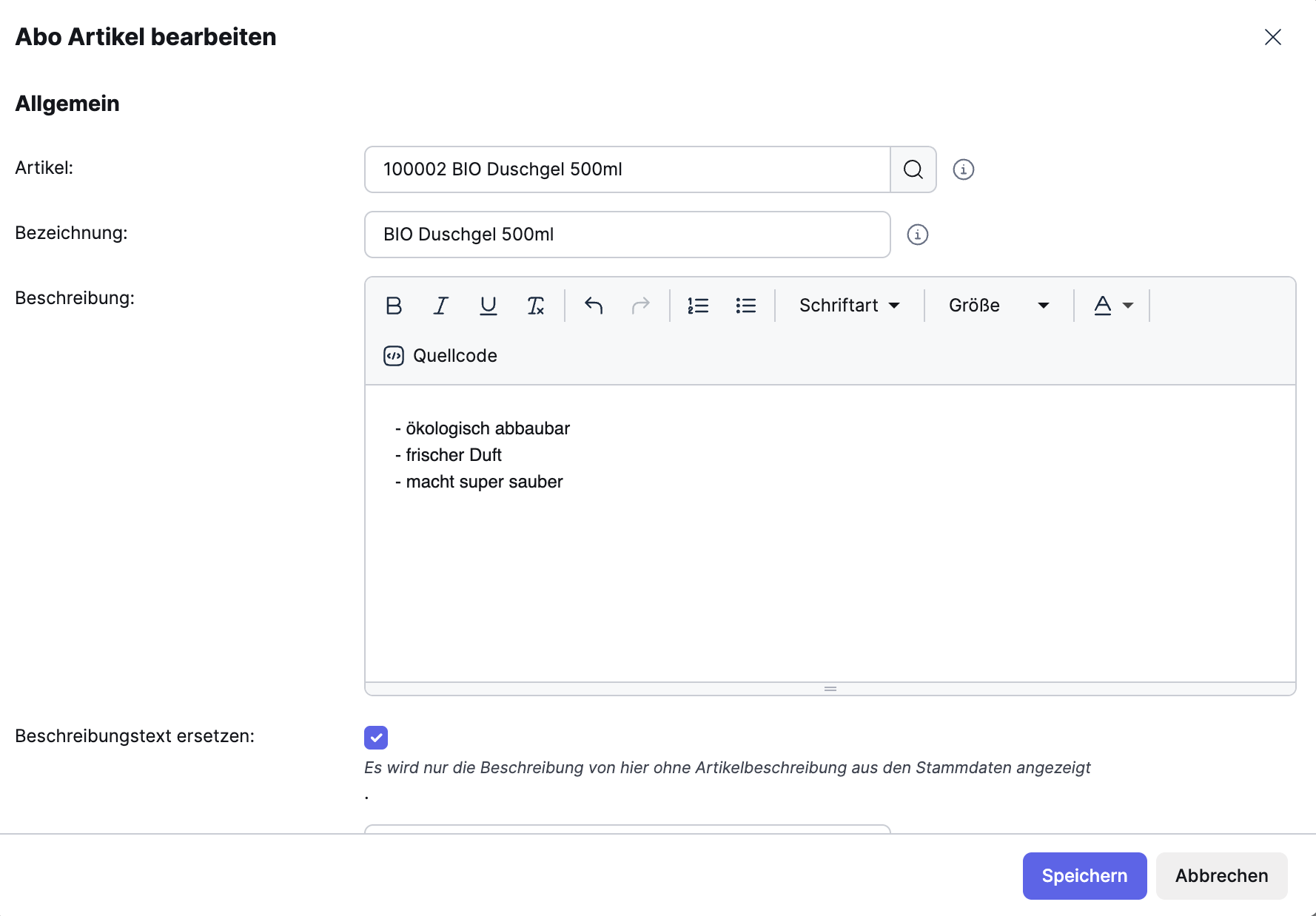Toggle underline formatting in editor toolbar

pyautogui.click(x=489, y=306)
